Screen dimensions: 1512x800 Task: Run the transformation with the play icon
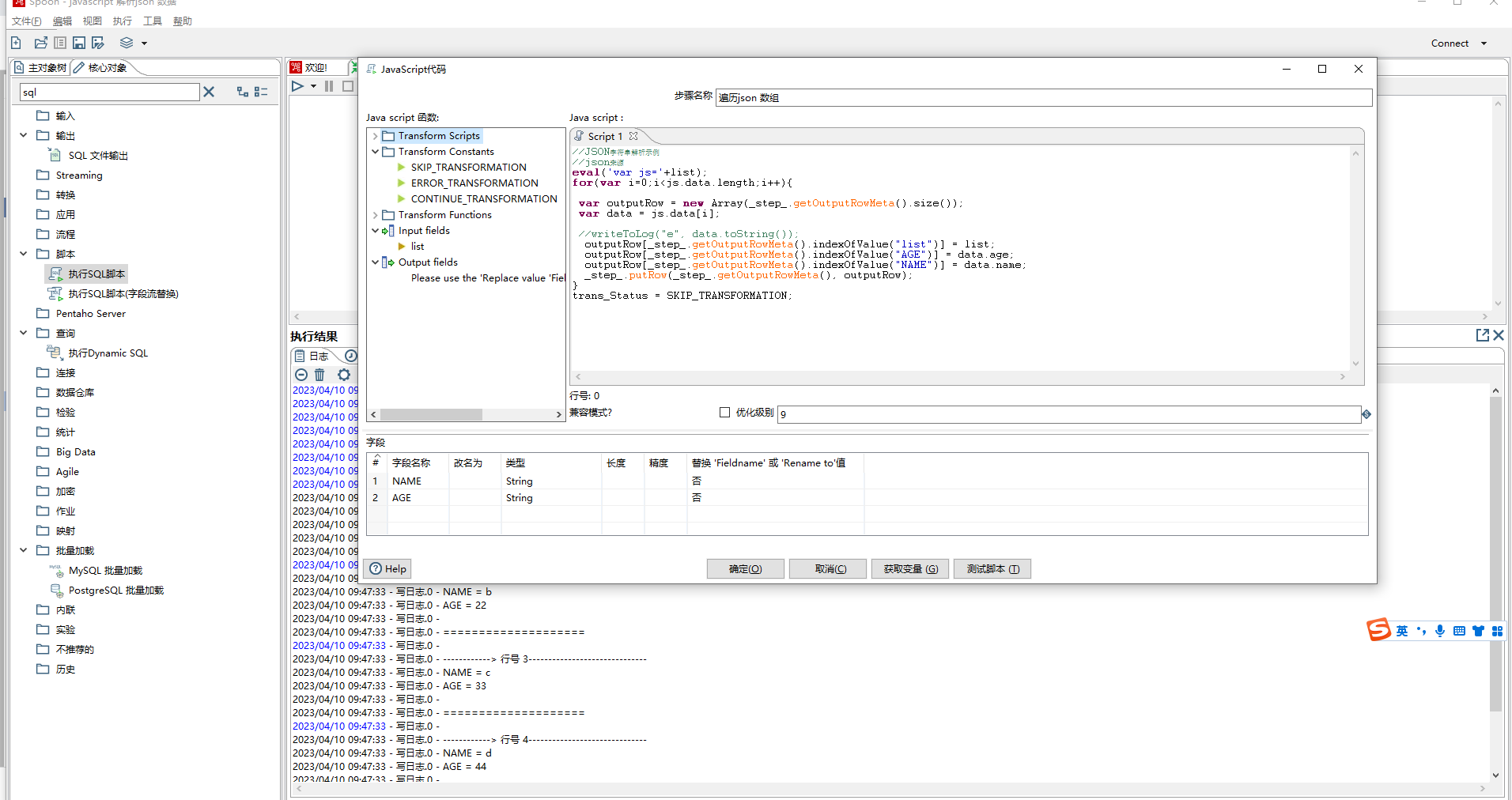[298, 86]
